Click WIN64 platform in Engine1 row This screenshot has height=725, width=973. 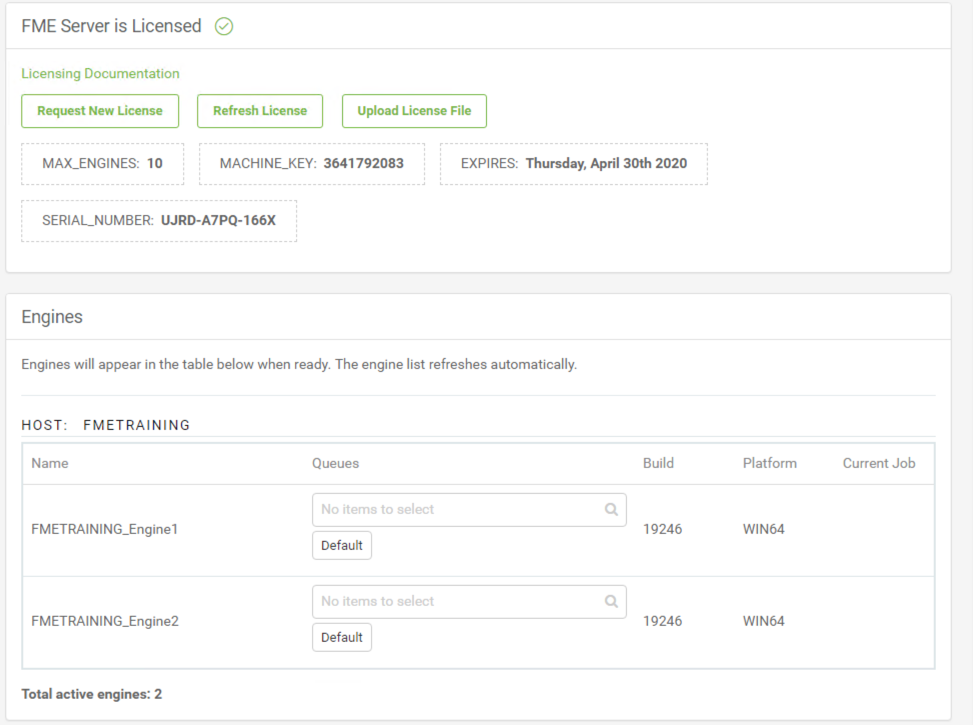coord(763,529)
